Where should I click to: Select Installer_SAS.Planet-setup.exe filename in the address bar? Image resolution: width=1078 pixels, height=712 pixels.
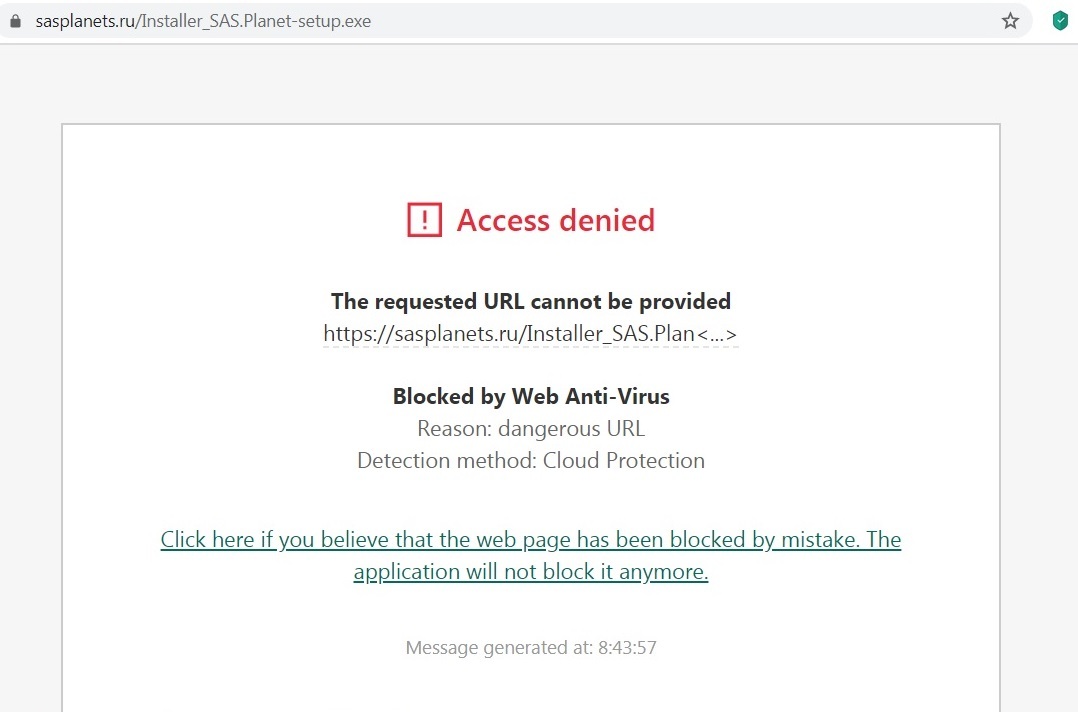[256, 21]
